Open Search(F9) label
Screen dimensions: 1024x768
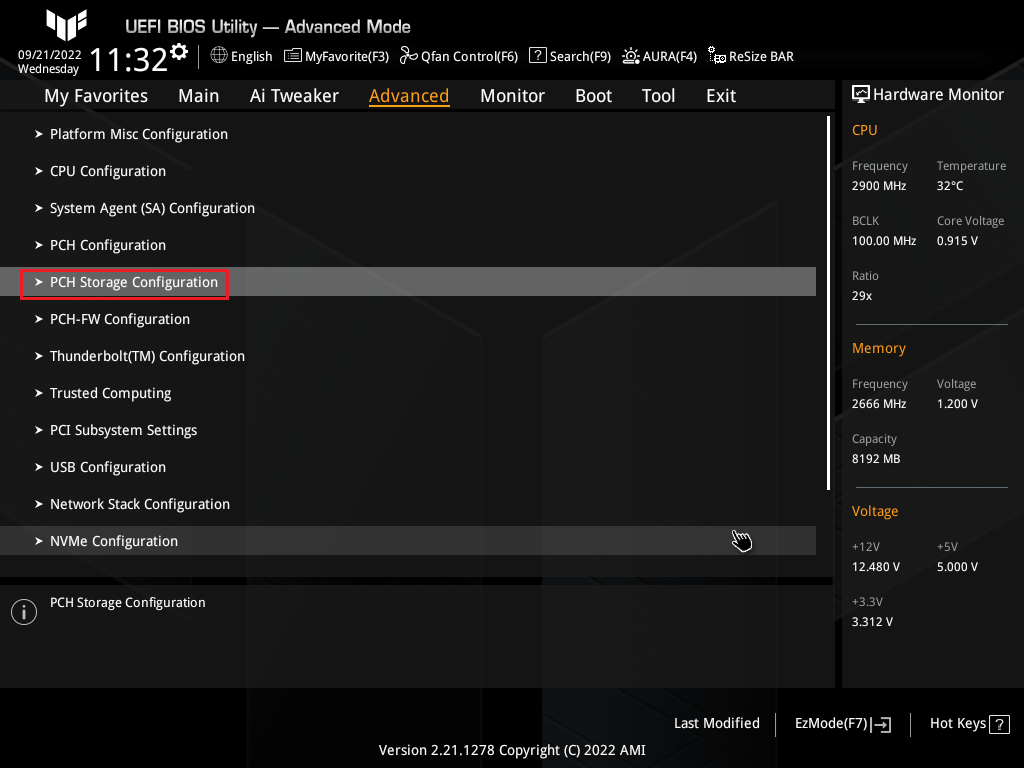(580, 57)
